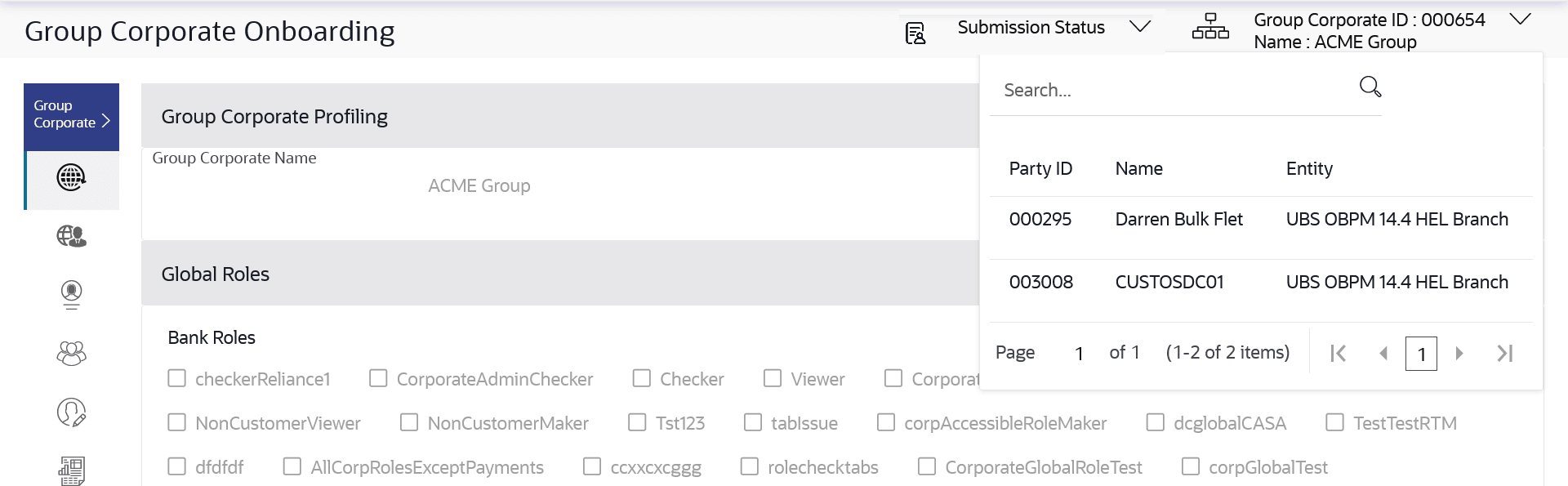Click the submission status document icon
The width and height of the screenshot is (1568, 486).
click(x=915, y=33)
